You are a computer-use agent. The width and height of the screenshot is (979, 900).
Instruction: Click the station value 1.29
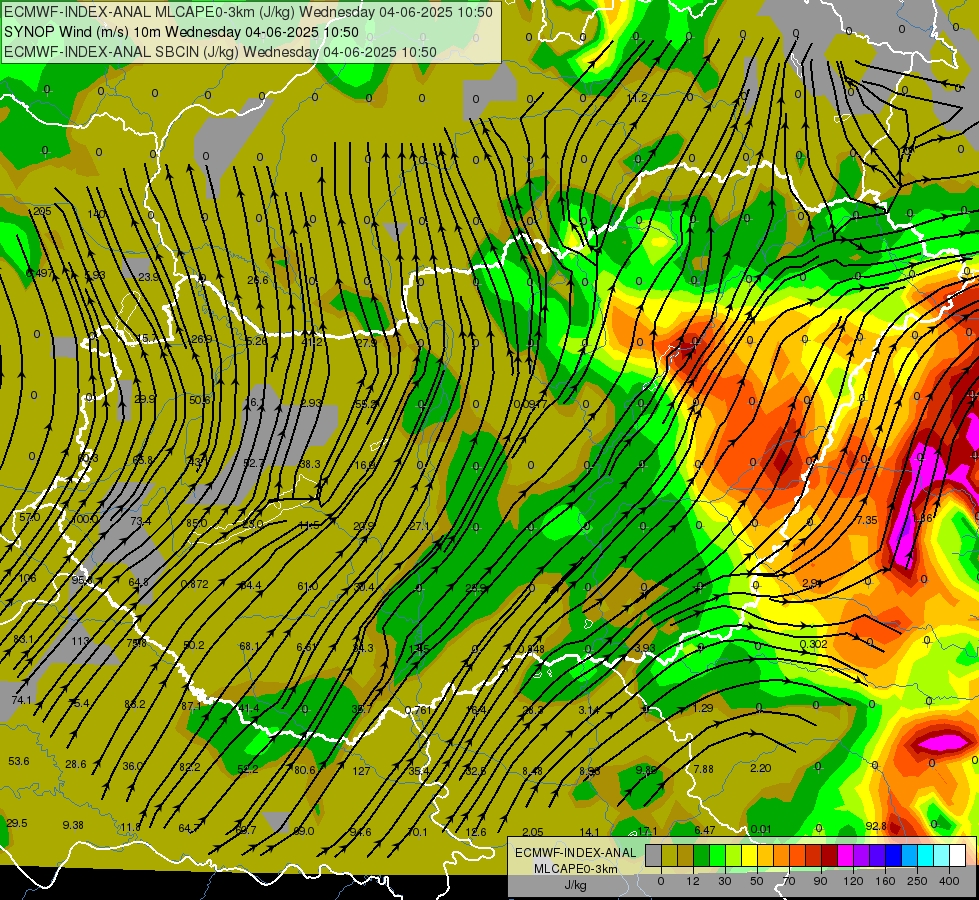tap(702, 708)
